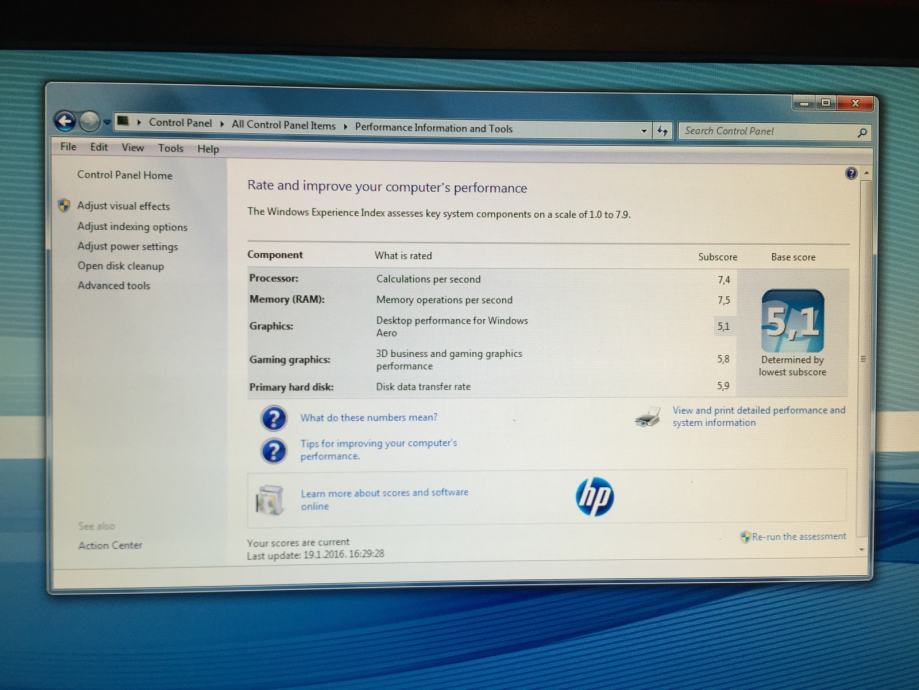Expand the chevron before Control Panel breadcrumb
Screen dimensions: 919x690
coord(139,123)
